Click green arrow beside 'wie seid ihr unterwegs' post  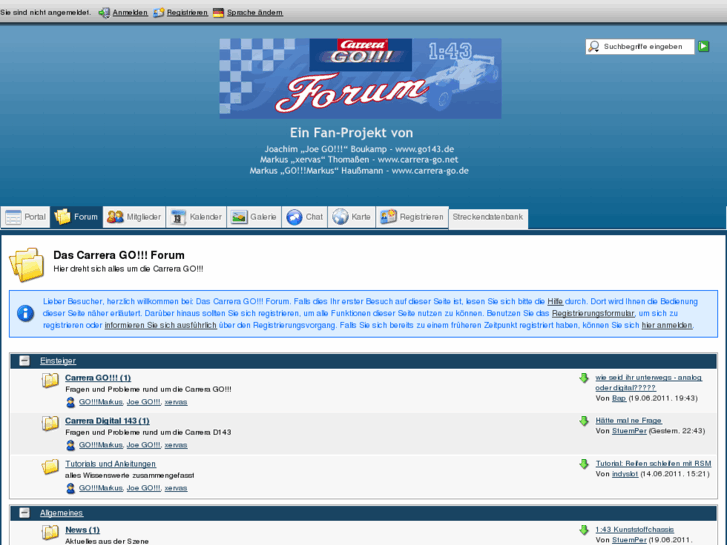(x=584, y=378)
